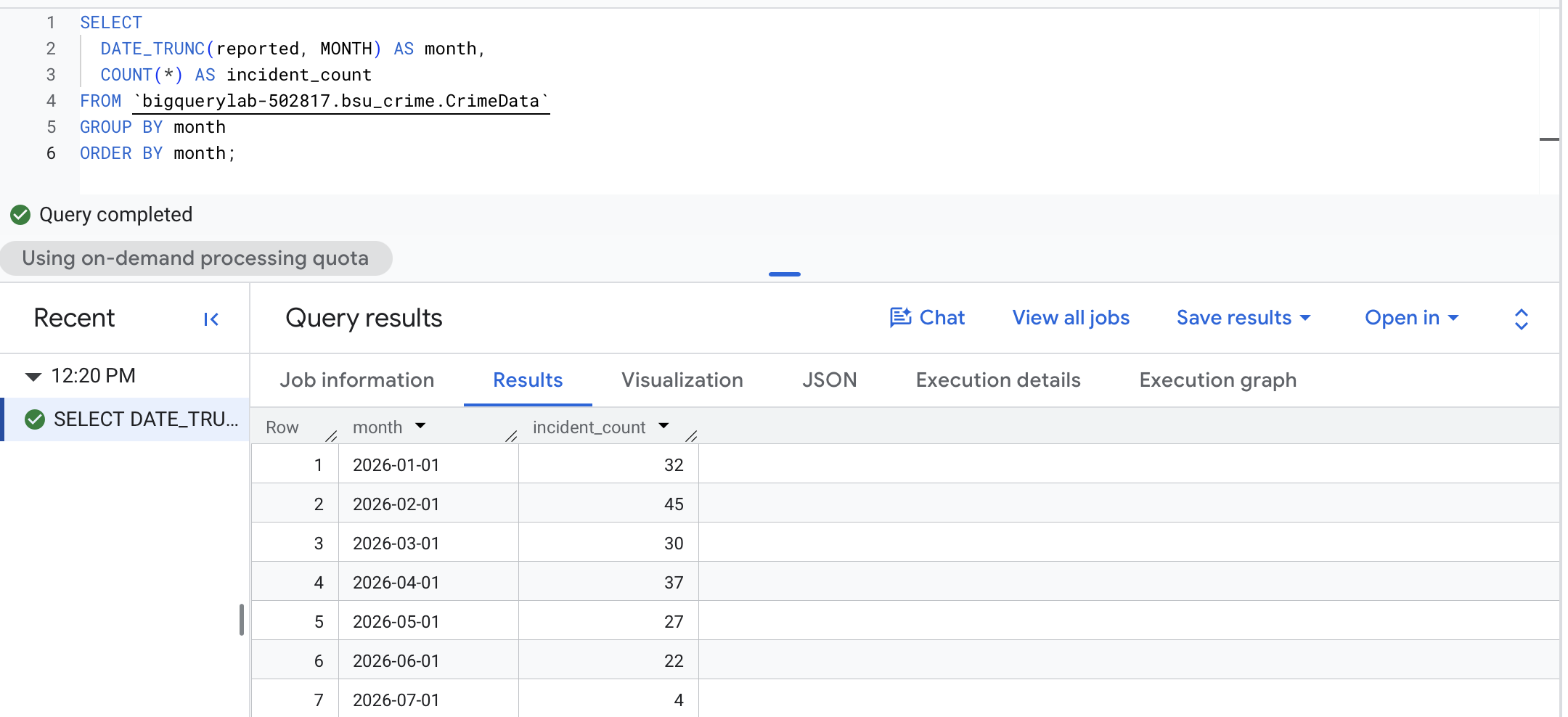Click the Row column header

pos(282,427)
